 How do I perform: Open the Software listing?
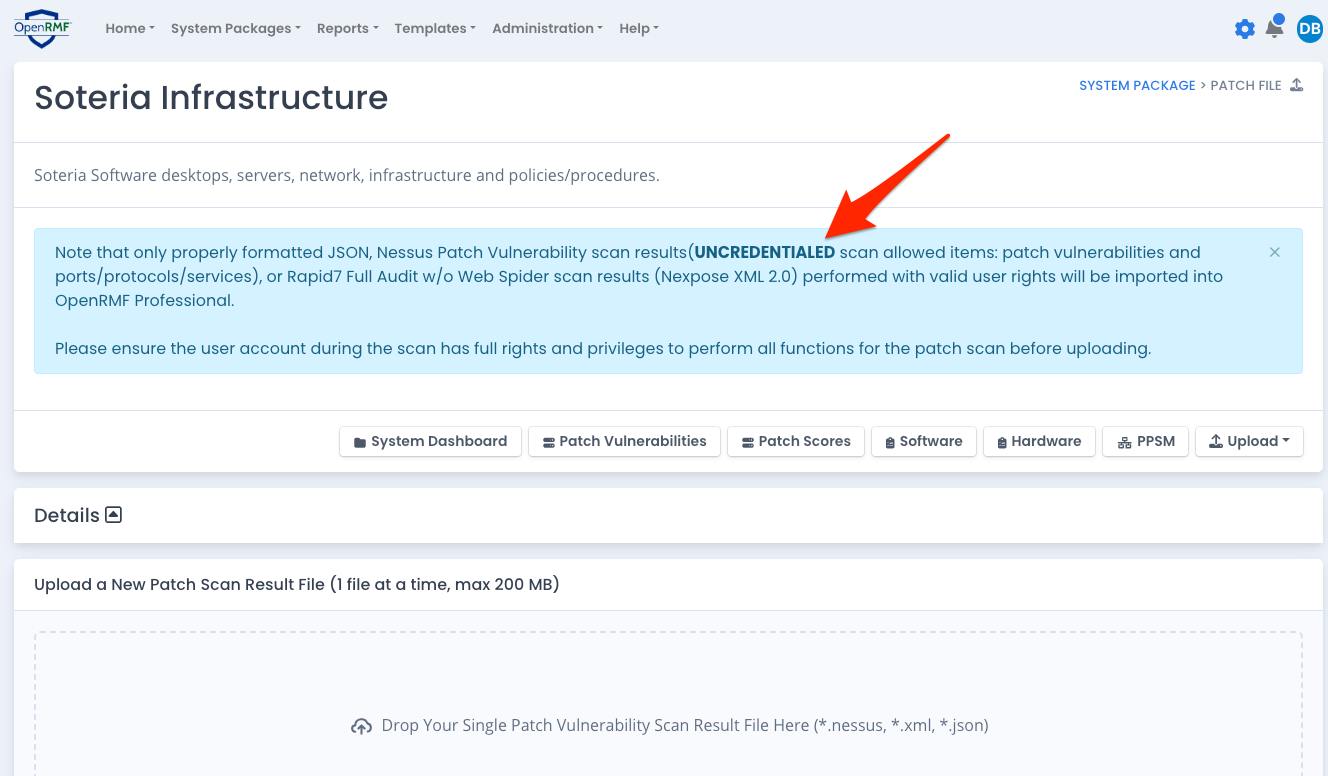(x=924, y=441)
